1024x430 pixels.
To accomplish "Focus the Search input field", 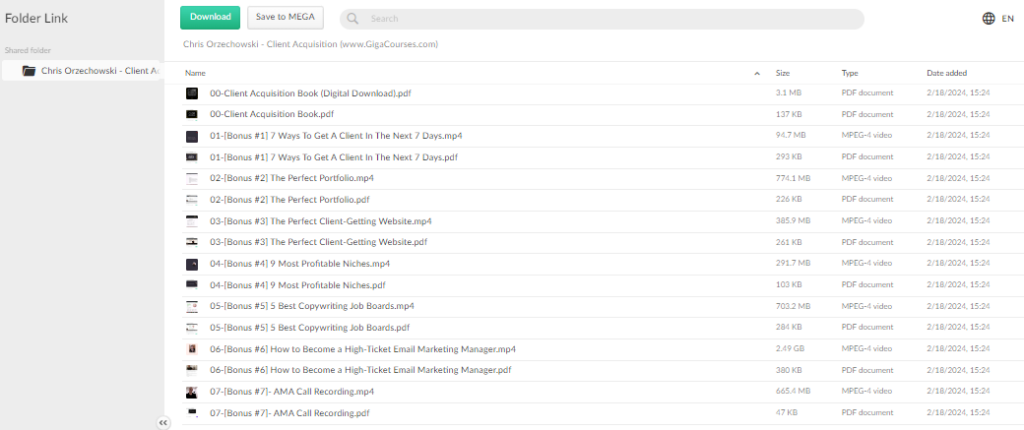I will click(600, 19).
